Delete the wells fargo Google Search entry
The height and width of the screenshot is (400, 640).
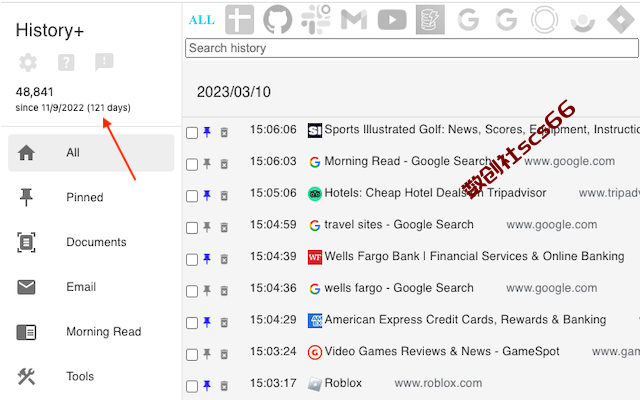click(x=224, y=291)
